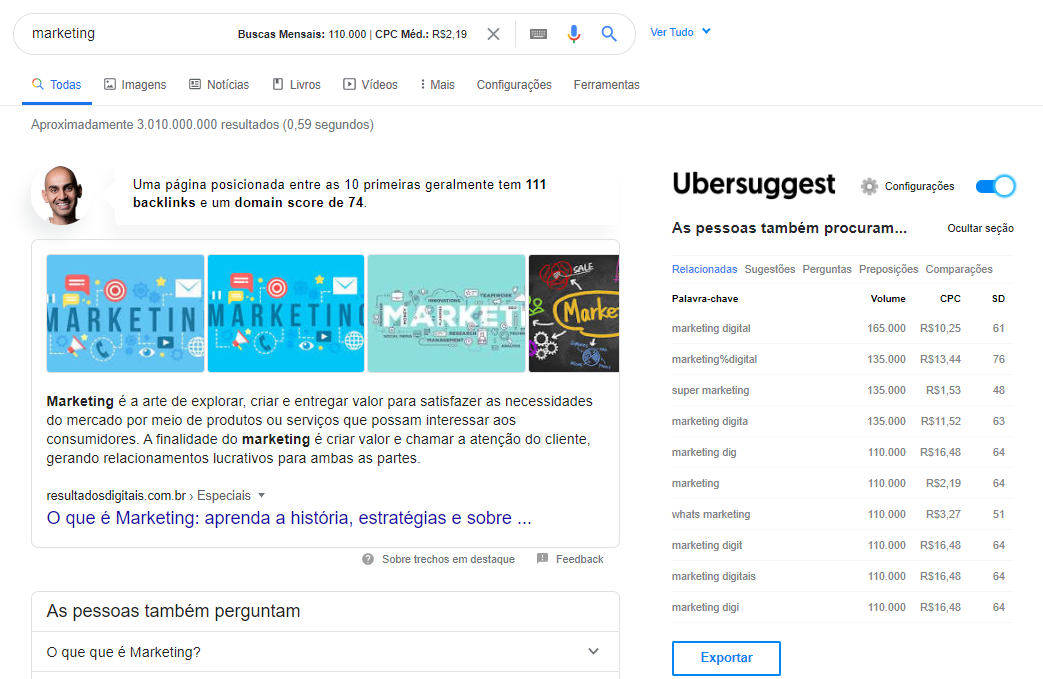Select the Relacionadas tab in Ubersuggest

pos(704,269)
